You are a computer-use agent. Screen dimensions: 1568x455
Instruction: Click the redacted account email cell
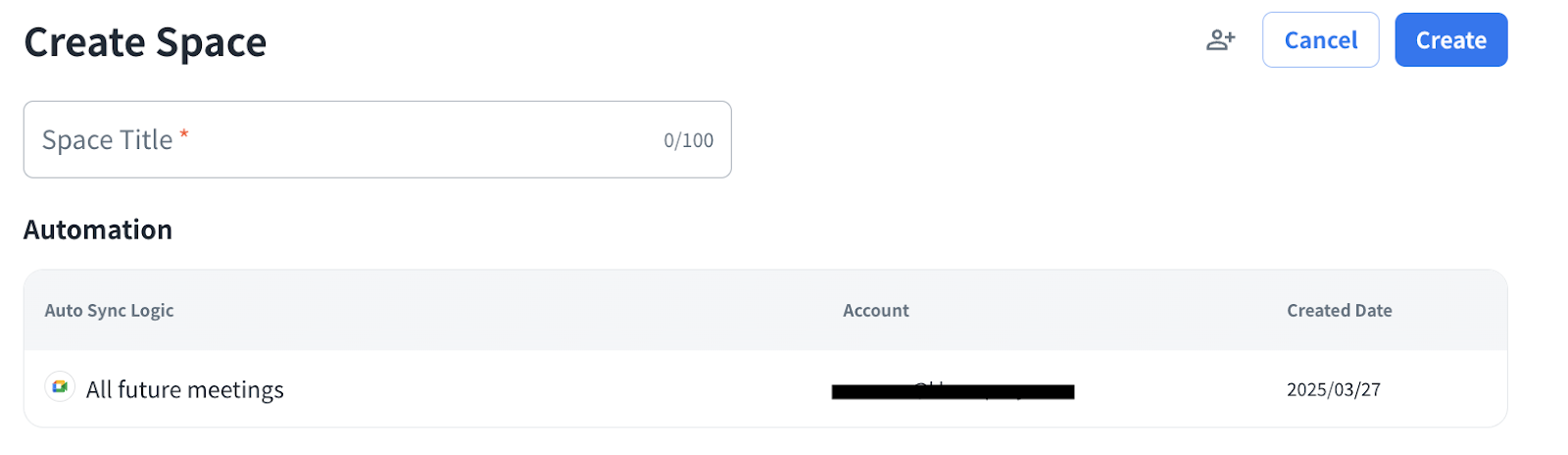coord(953,391)
